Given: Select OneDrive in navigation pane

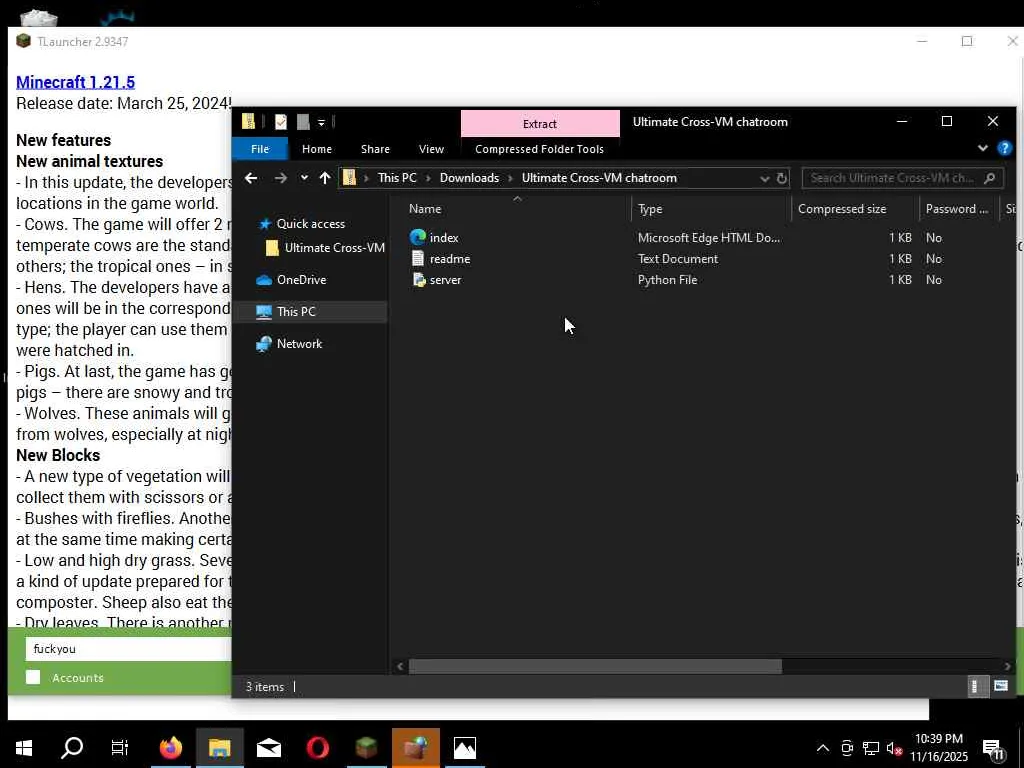Looking at the screenshot, I should [301, 280].
